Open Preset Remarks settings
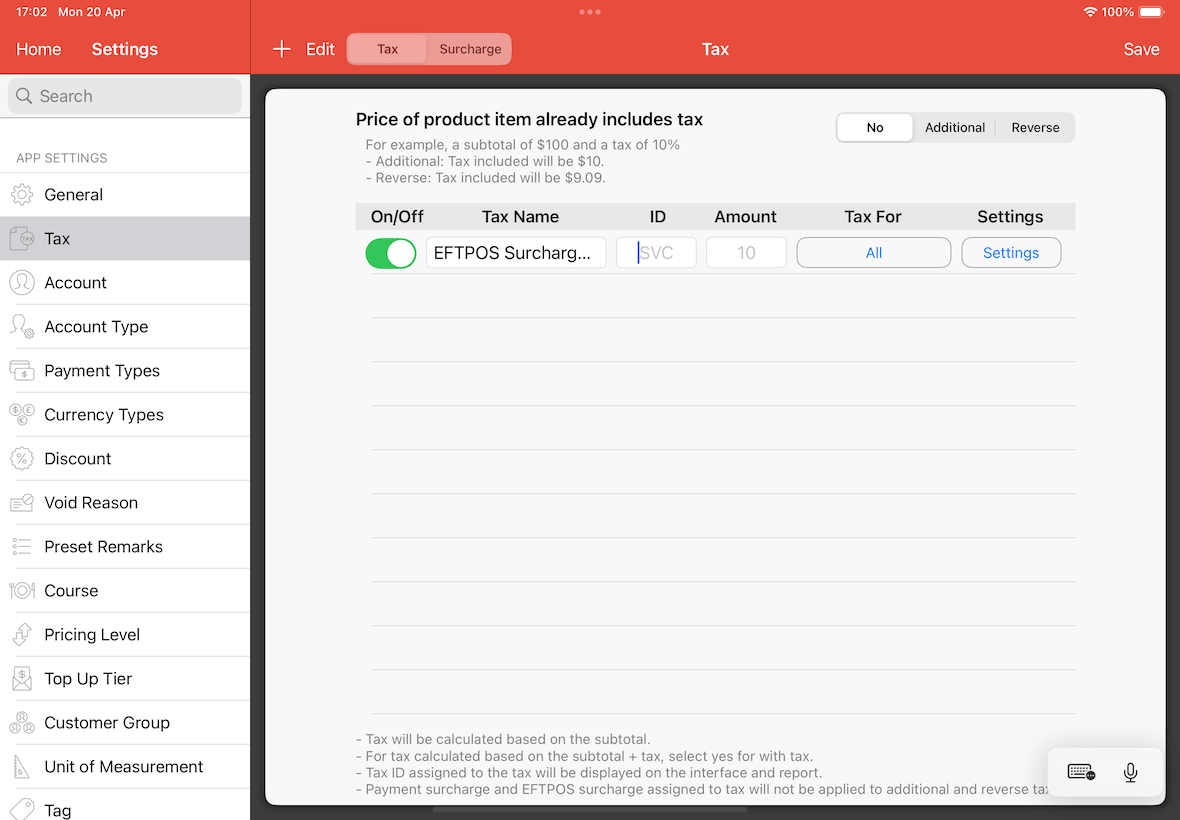 [125, 547]
